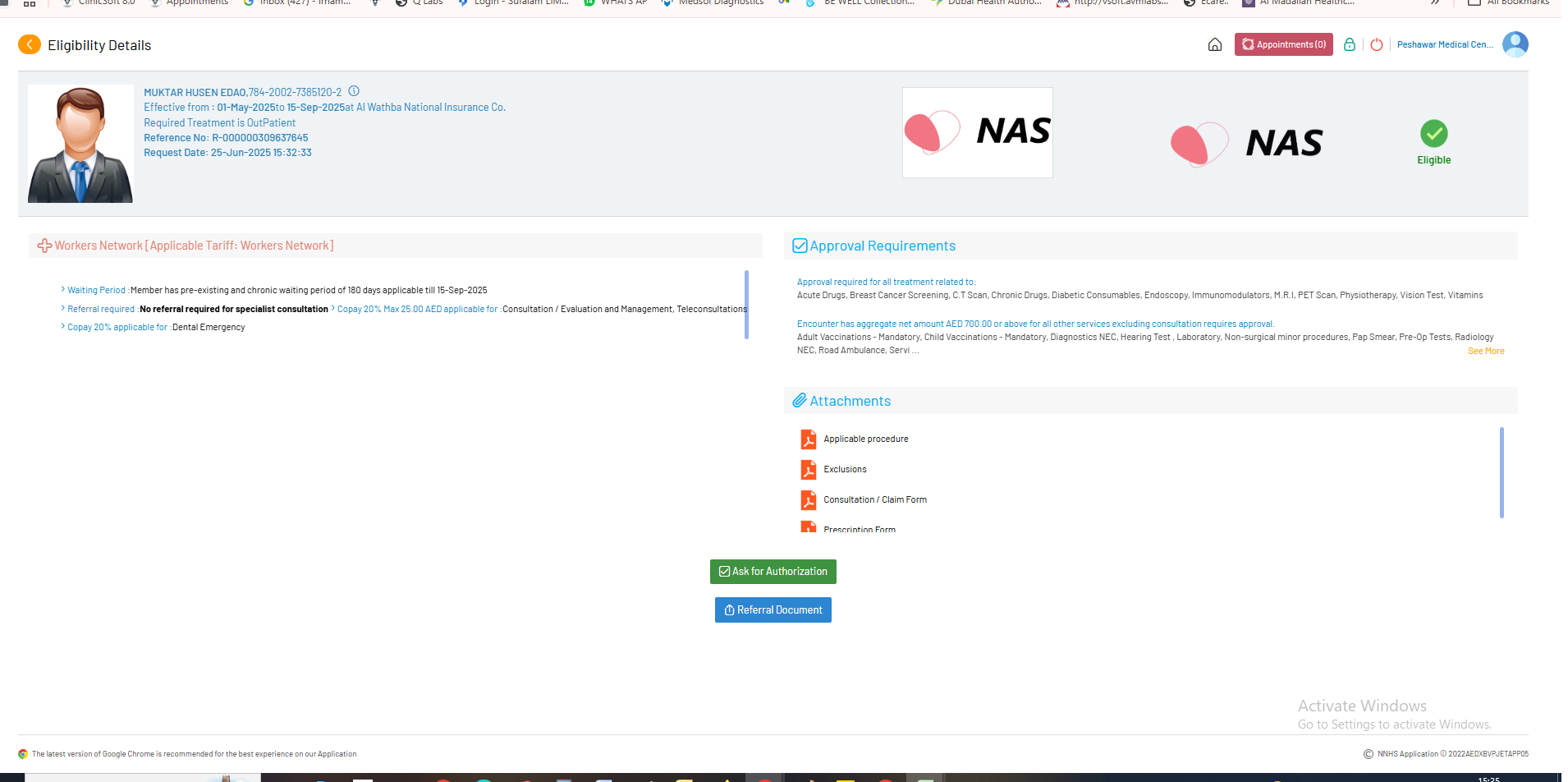Click the green lock icon

[x=1350, y=44]
